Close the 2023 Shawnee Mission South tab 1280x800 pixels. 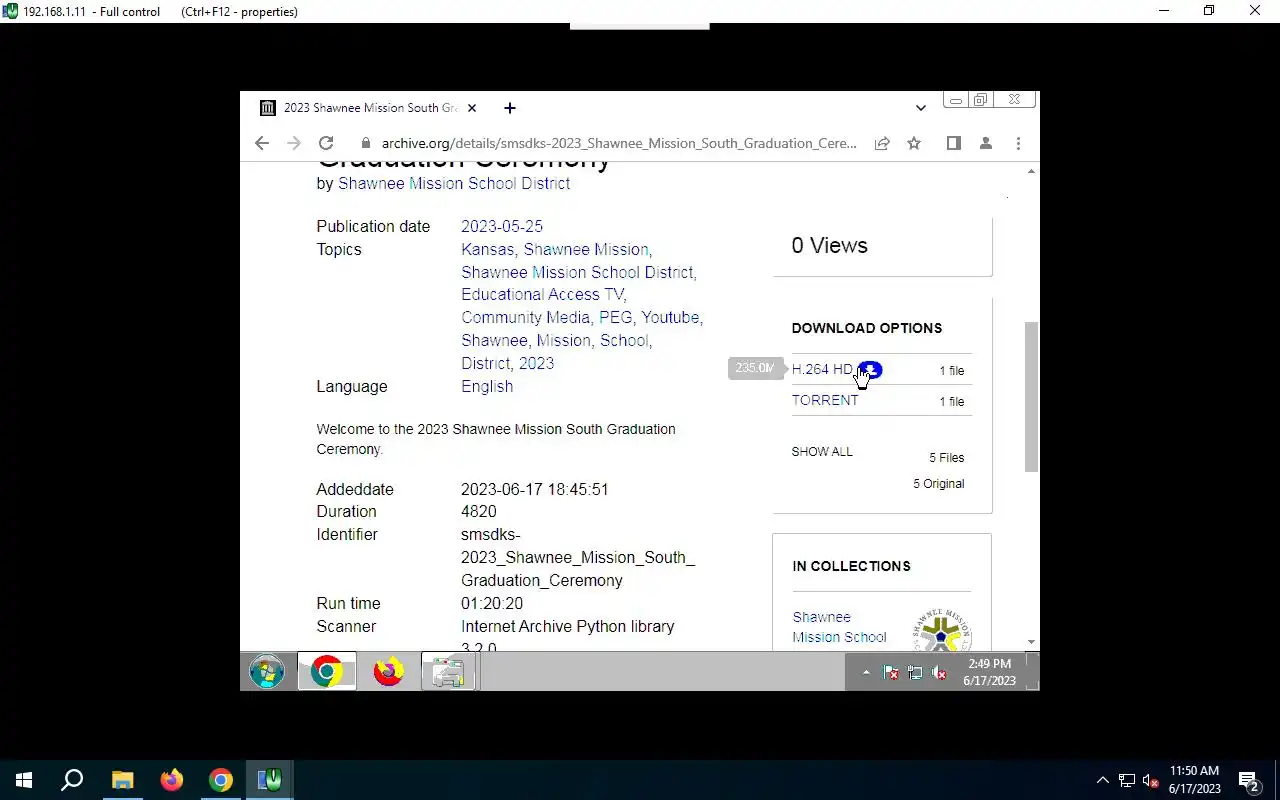pos(472,108)
